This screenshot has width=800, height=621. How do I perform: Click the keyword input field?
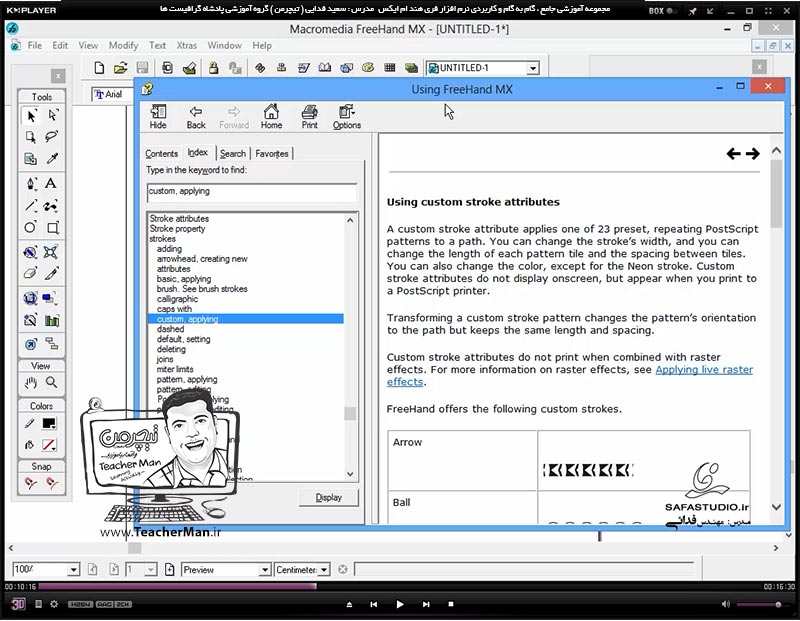(x=252, y=192)
